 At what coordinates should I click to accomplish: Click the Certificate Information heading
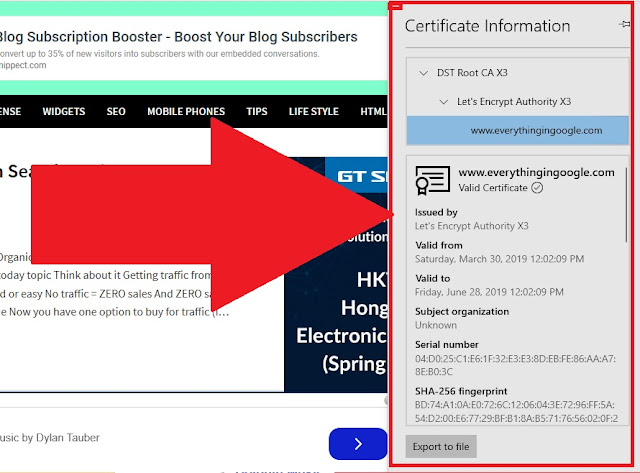tap(487, 26)
